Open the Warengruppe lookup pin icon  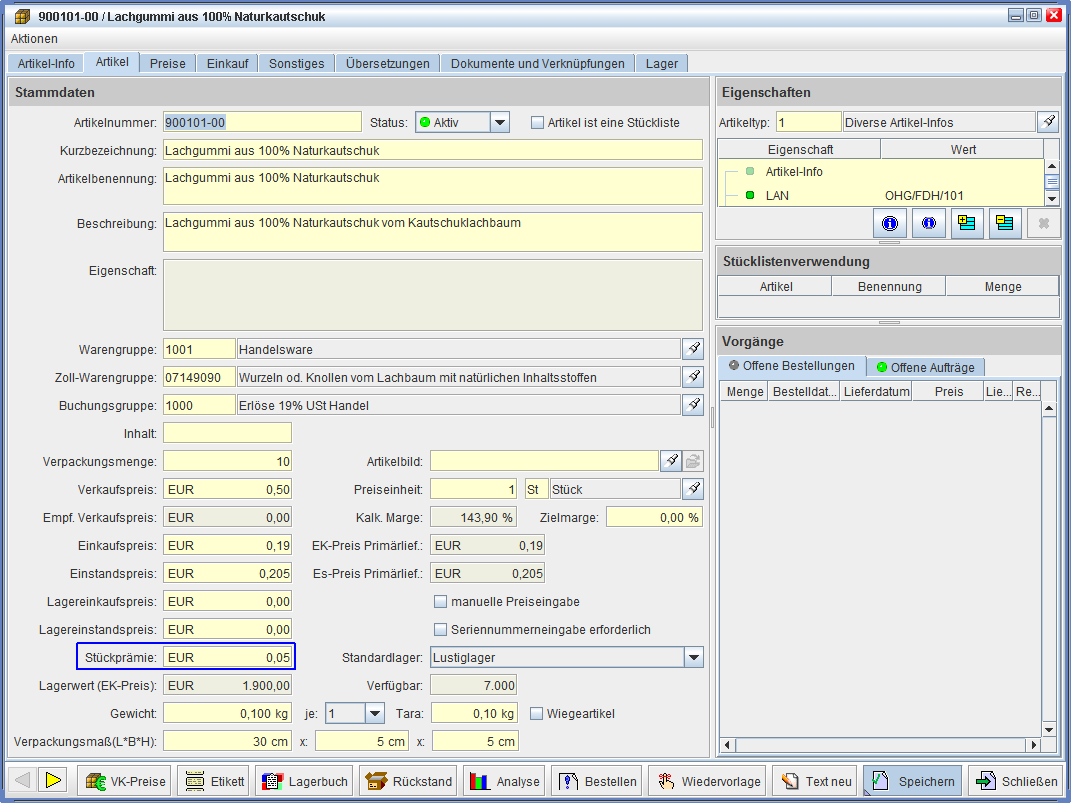click(x=692, y=349)
